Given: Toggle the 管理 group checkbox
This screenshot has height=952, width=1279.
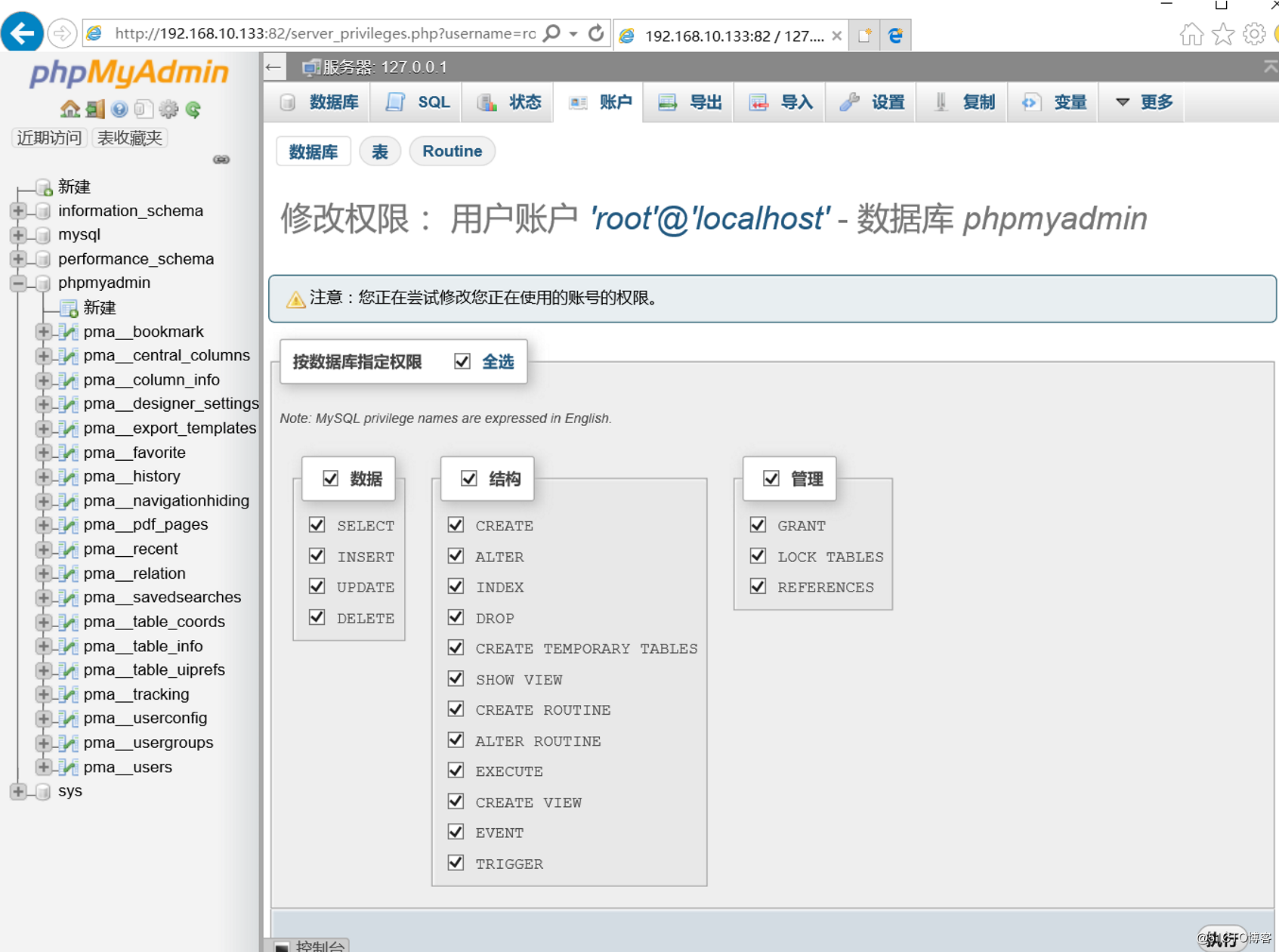Looking at the screenshot, I should pyautogui.click(x=771, y=478).
